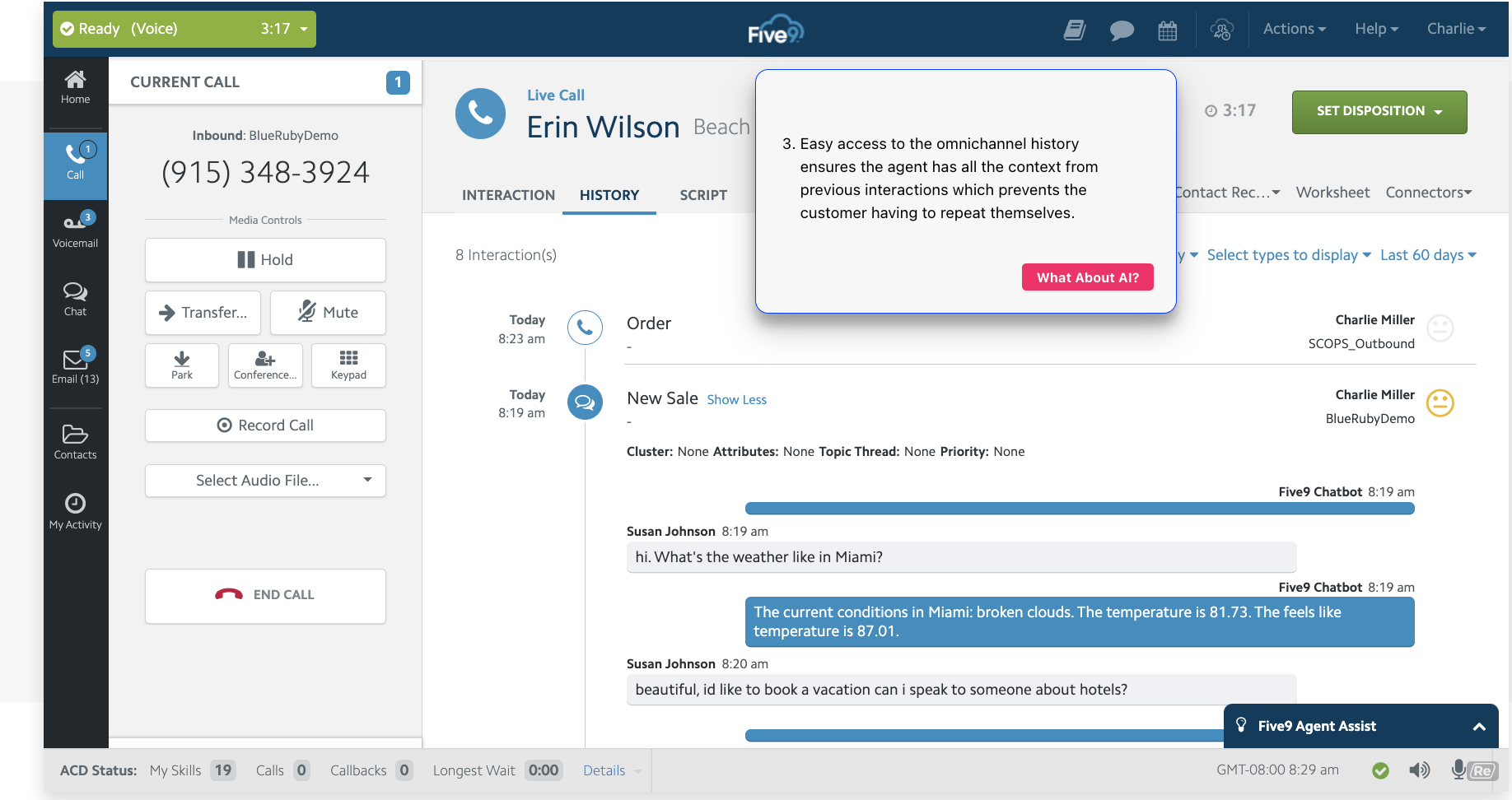Click the Miami weather chatbot reply
This screenshot has height=800, width=1512.
(x=1080, y=622)
